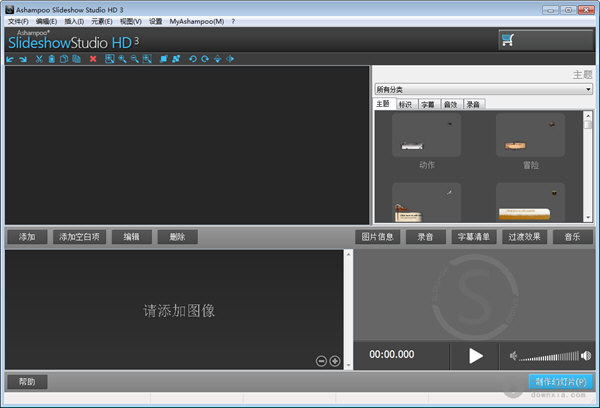Image resolution: width=600 pixels, height=408 pixels.
Task: Open the 所有分类 category dropdown
Action: pos(483,90)
